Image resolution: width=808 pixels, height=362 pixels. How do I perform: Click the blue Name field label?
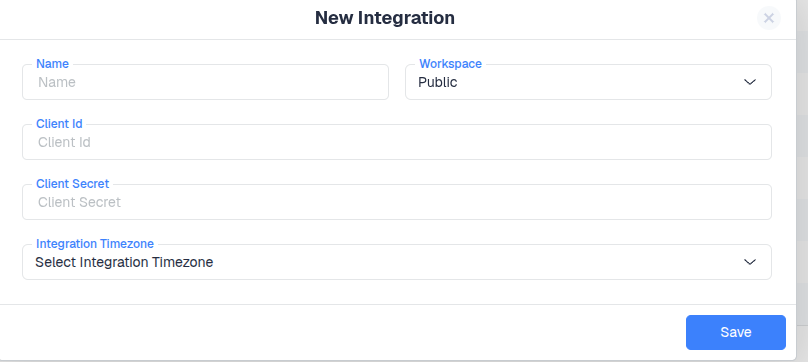point(53,64)
